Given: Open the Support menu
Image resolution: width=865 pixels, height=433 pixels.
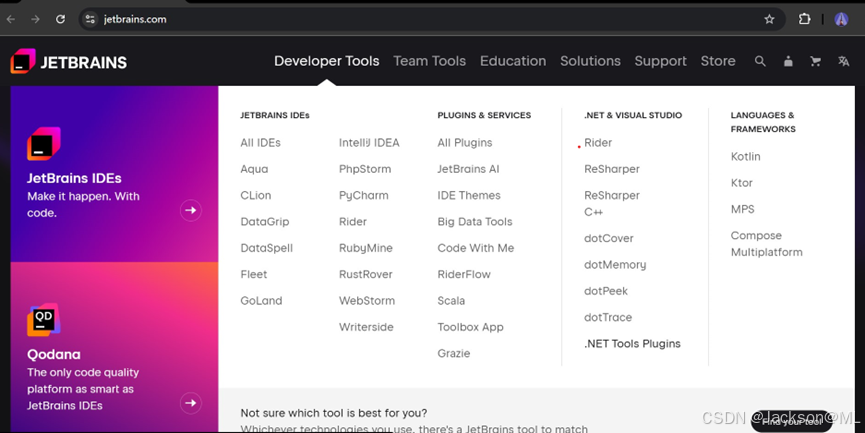Looking at the screenshot, I should [x=660, y=61].
